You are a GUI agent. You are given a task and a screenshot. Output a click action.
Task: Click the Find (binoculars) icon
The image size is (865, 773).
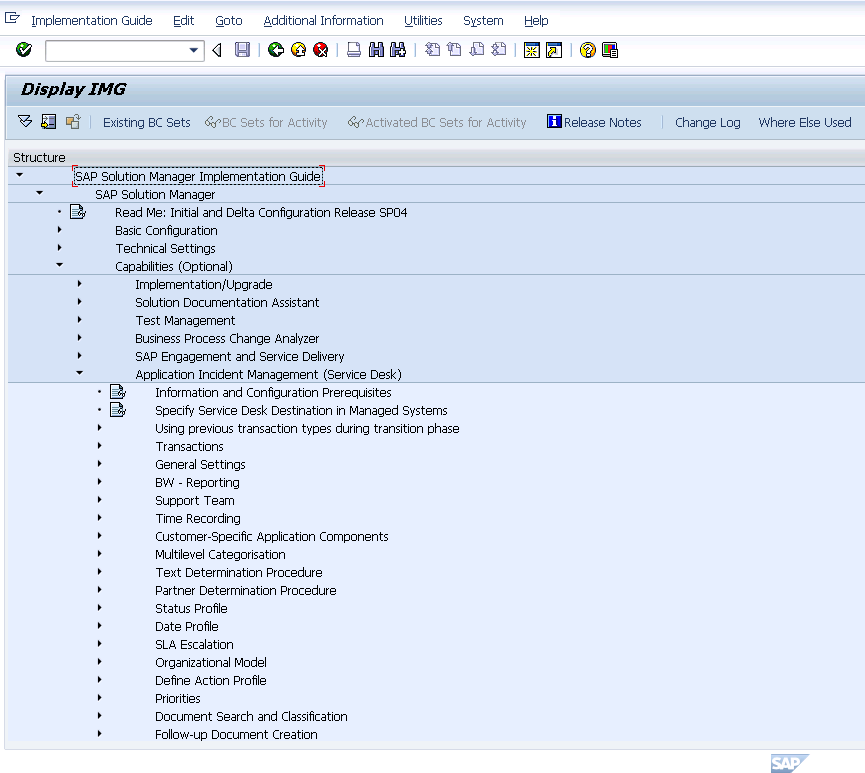coord(374,49)
